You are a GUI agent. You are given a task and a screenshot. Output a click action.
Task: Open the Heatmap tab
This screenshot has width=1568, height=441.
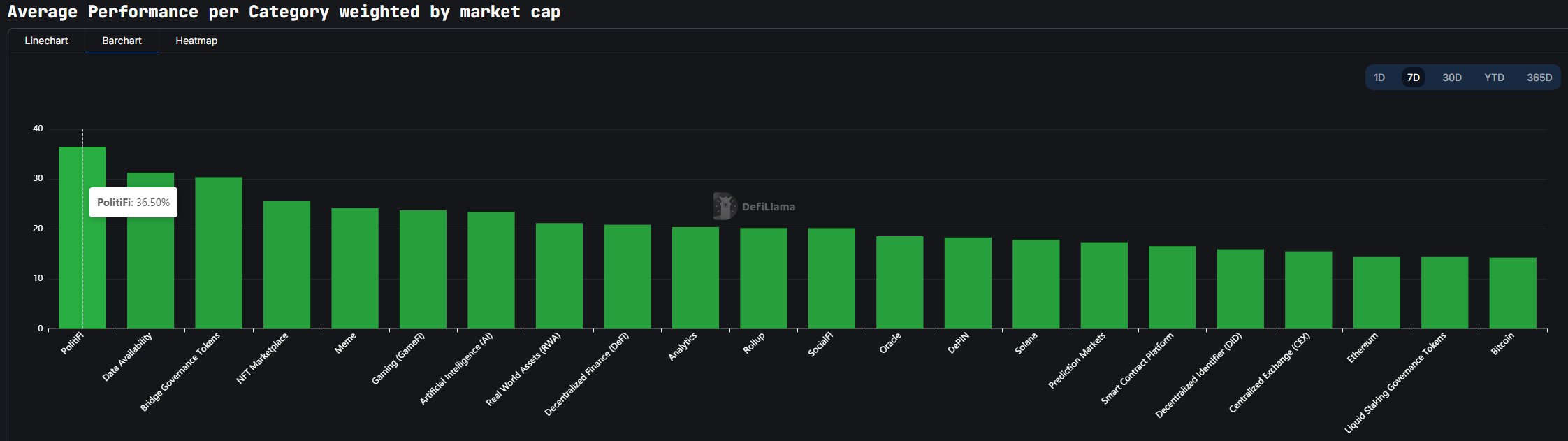tap(196, 41)
